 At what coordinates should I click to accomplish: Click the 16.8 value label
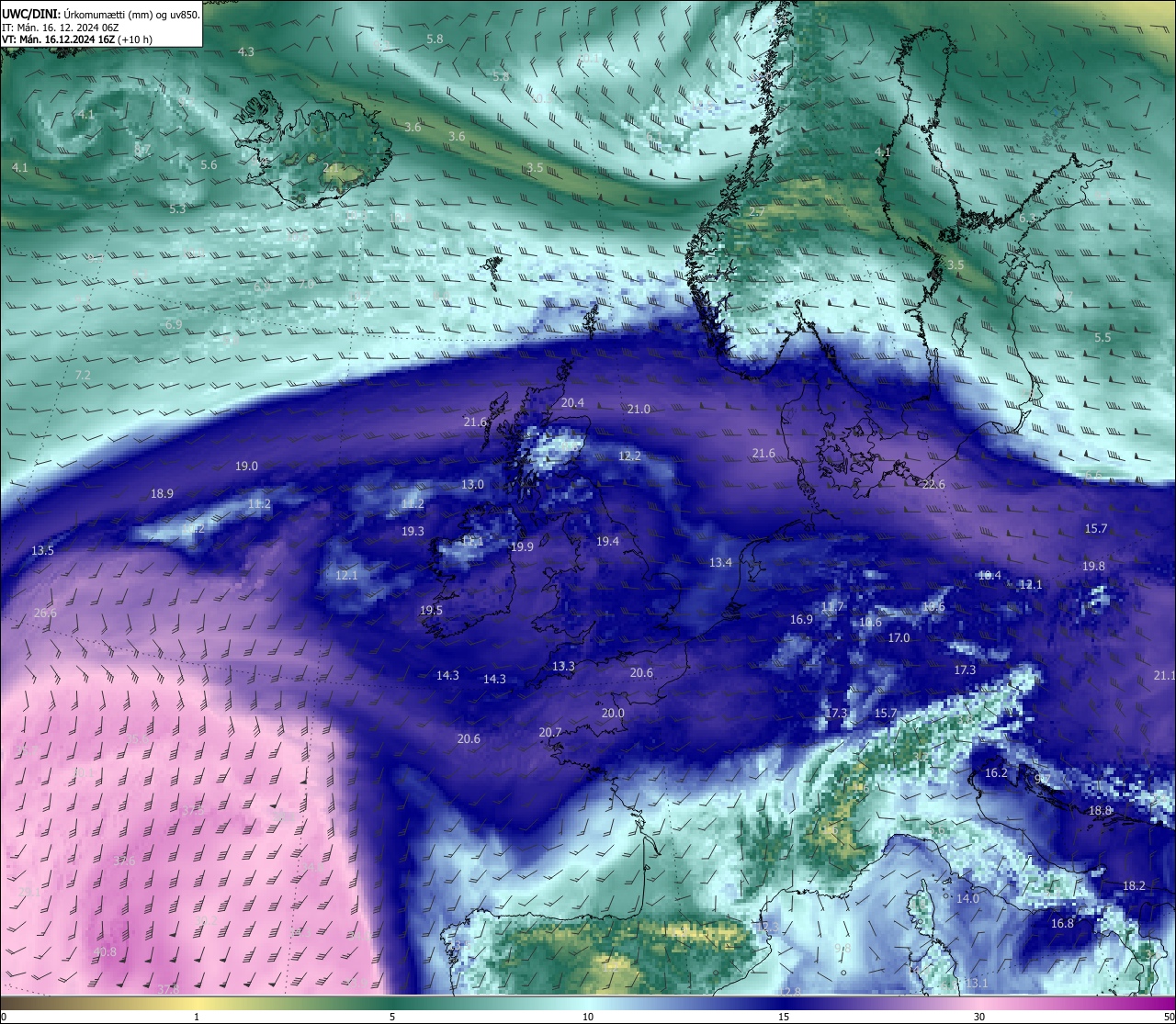click(1062, 924)
